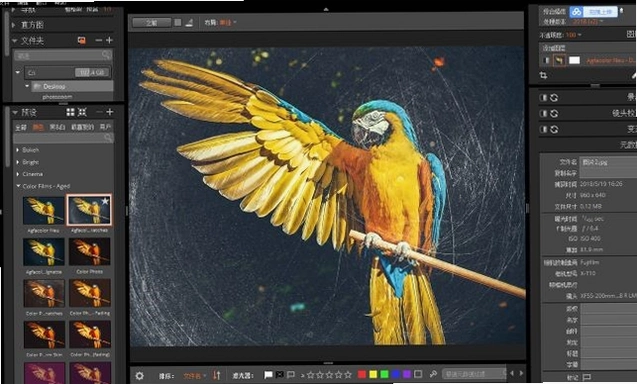Click the expand-arrows icon in 预设 header
The image size is (637, 384).
(x=82, y=112)
